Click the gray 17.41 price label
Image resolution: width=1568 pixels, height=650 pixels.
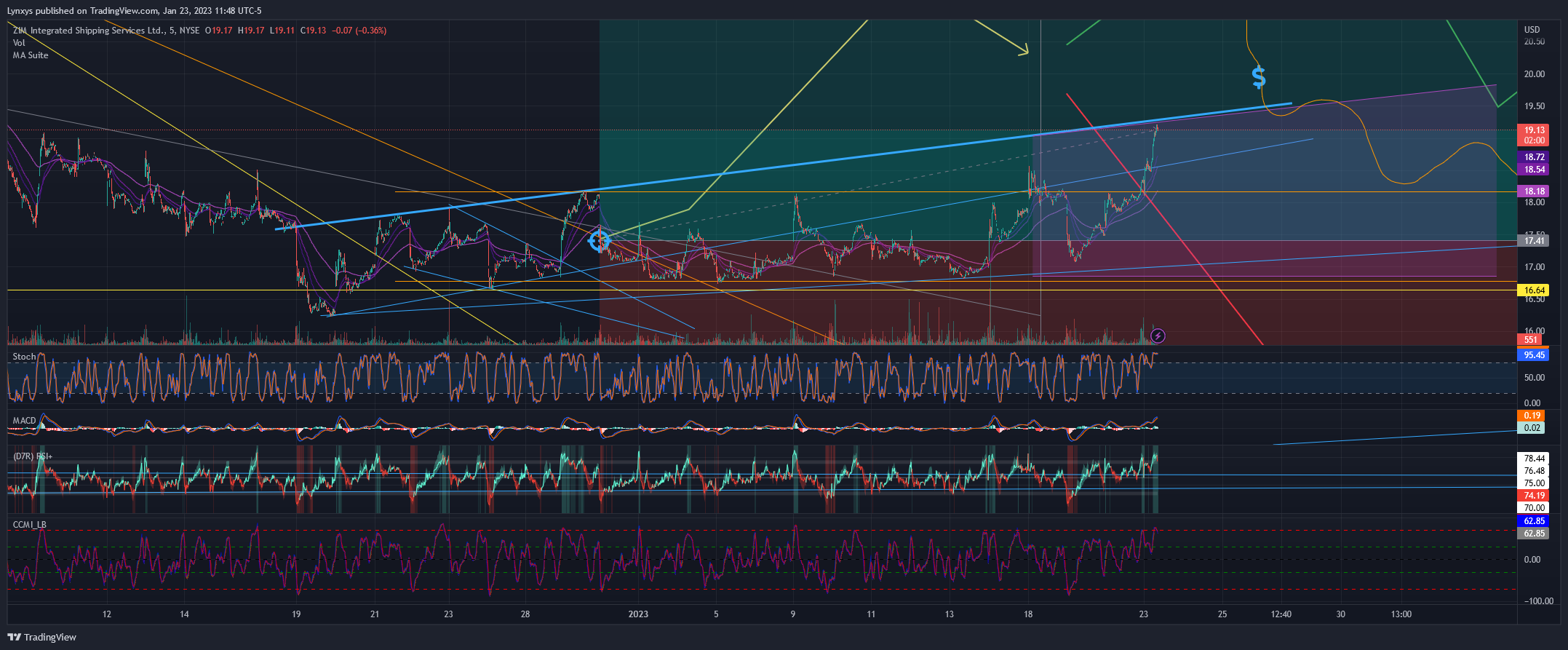pyautogui.click(x=1533, y=240)
